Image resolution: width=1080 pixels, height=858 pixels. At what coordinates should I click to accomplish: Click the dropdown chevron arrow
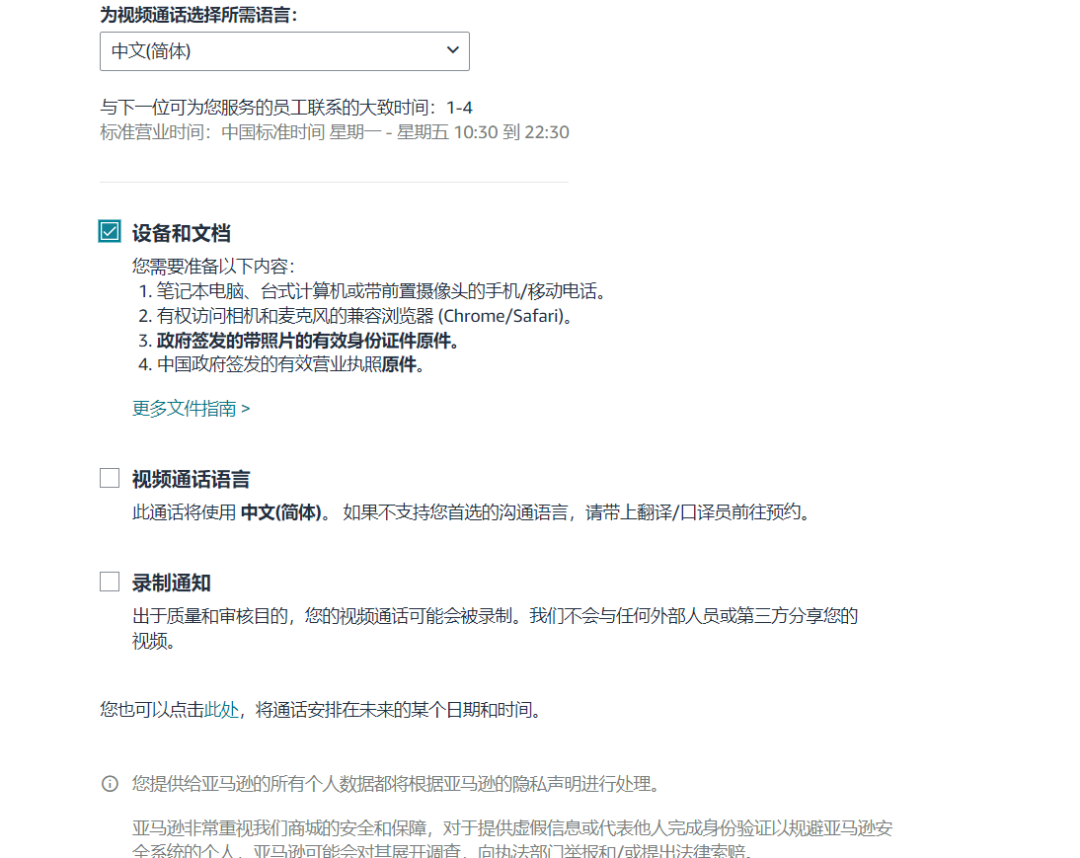452,51
